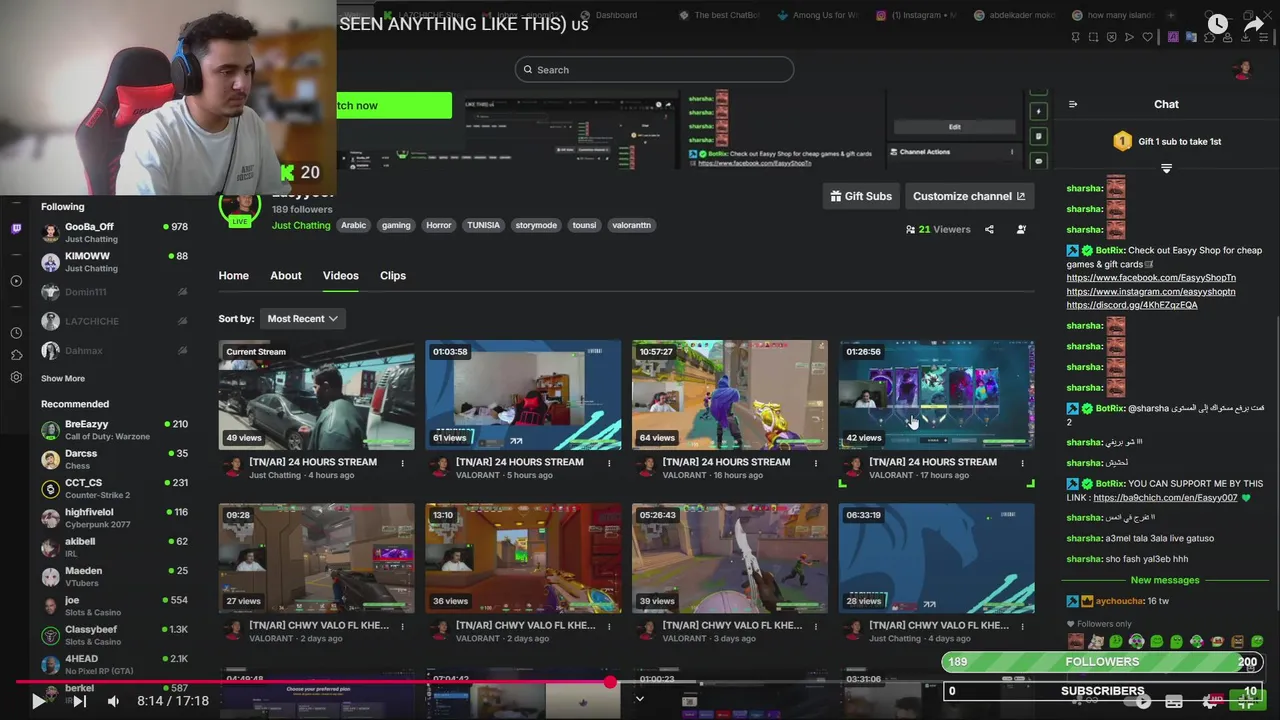1280x720 pixels.
Task: Open YouTube player settings gear
Action: point(1212,701)
